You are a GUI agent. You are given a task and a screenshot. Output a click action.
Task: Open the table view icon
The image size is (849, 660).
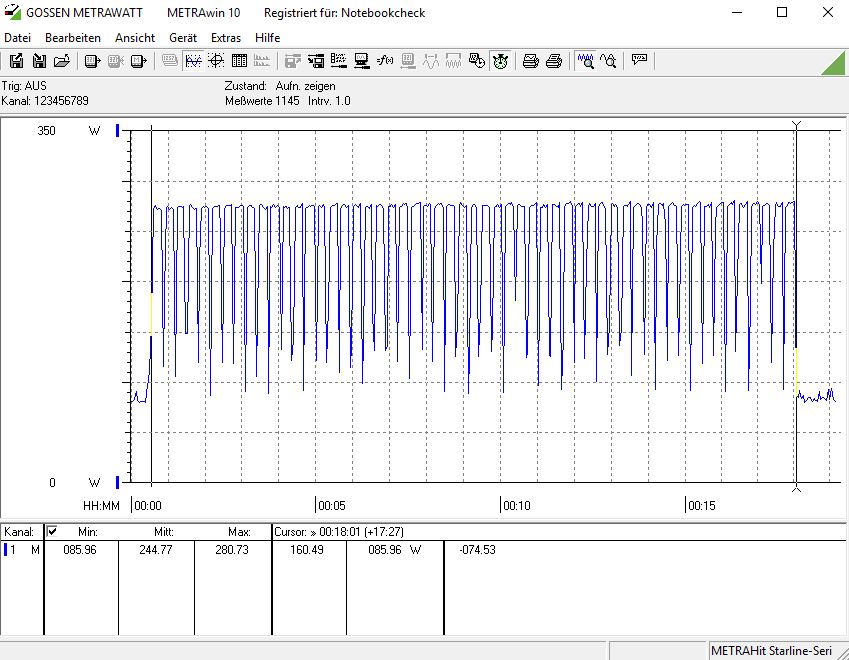coord(239,61)
